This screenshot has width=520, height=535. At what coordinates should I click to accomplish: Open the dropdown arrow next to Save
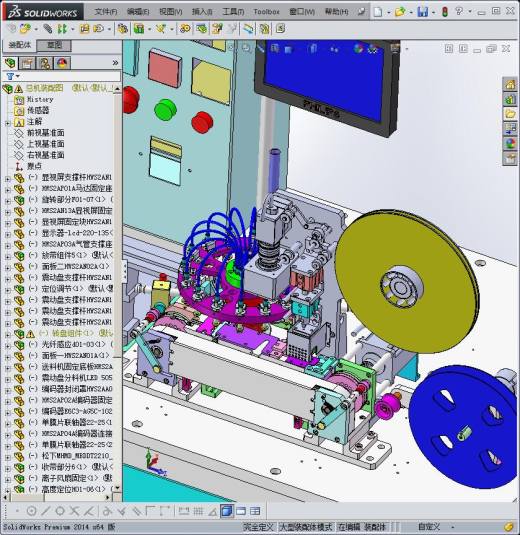(433, 13)
